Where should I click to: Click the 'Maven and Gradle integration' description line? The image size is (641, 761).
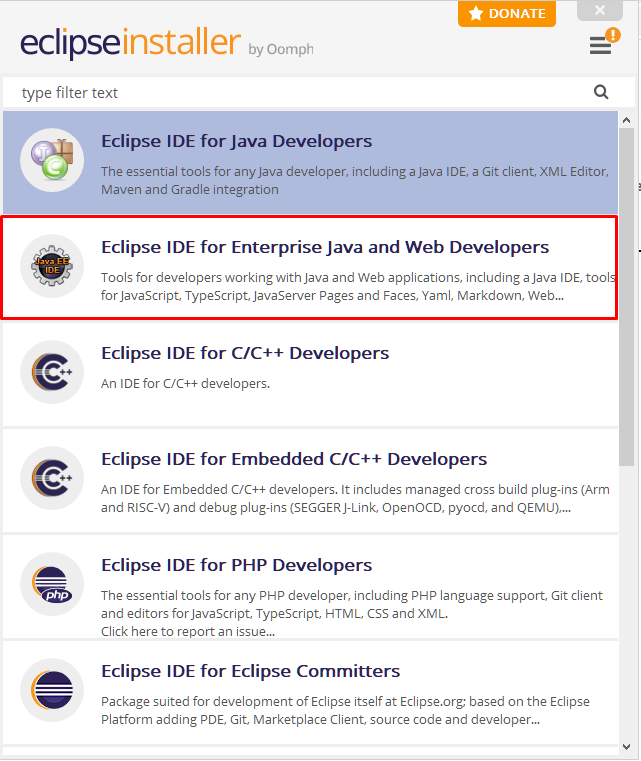point(190,189)
